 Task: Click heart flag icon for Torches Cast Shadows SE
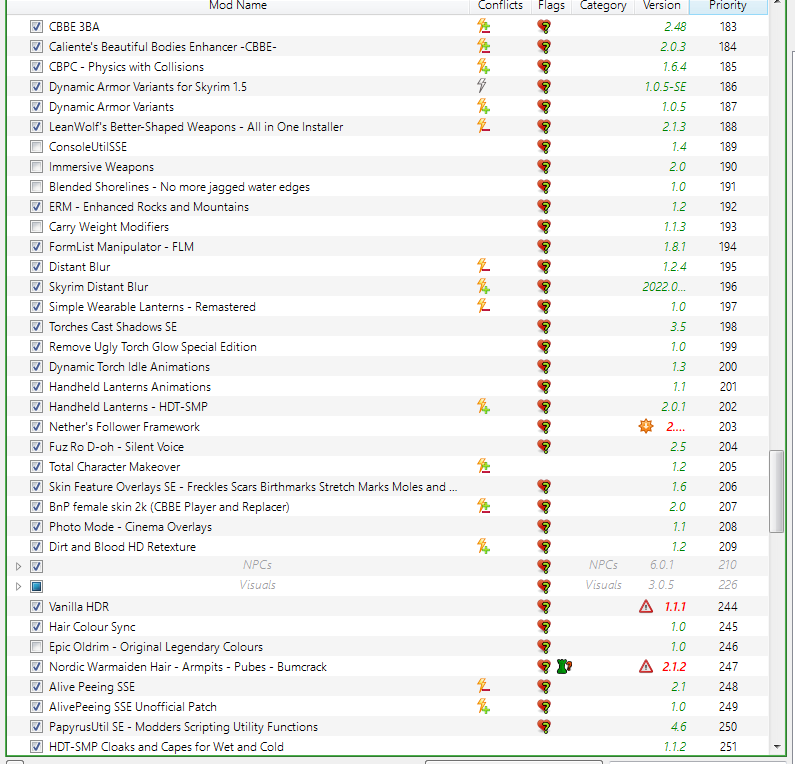coord(544,326)
